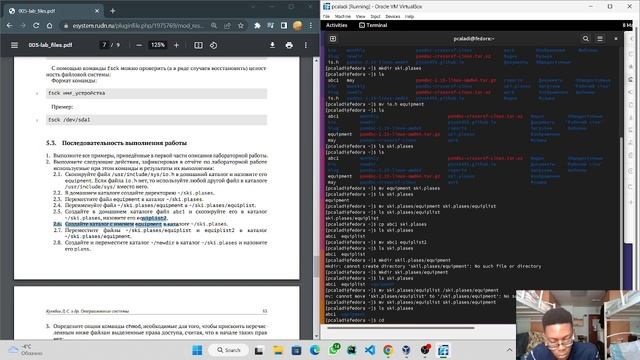Open File Explorer from taskbar
The image size is (640, 360).
coord(278,350)
